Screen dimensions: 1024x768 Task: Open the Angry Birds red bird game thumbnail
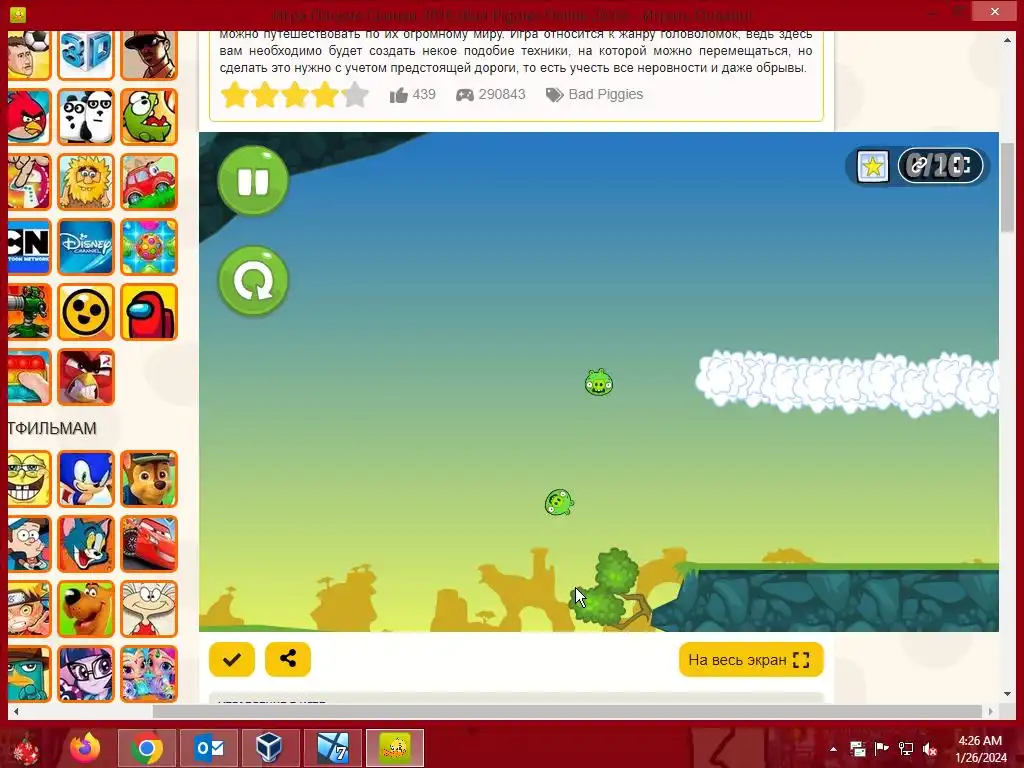28,117
